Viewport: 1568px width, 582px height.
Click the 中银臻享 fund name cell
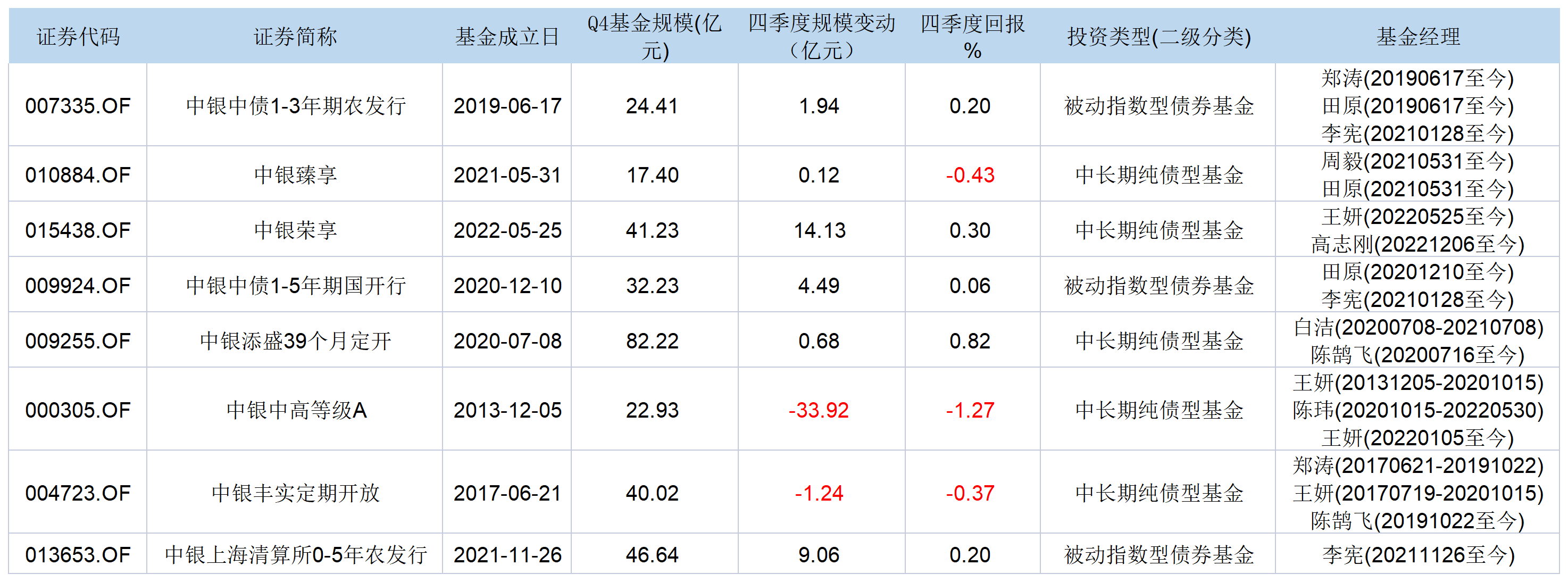295,176
